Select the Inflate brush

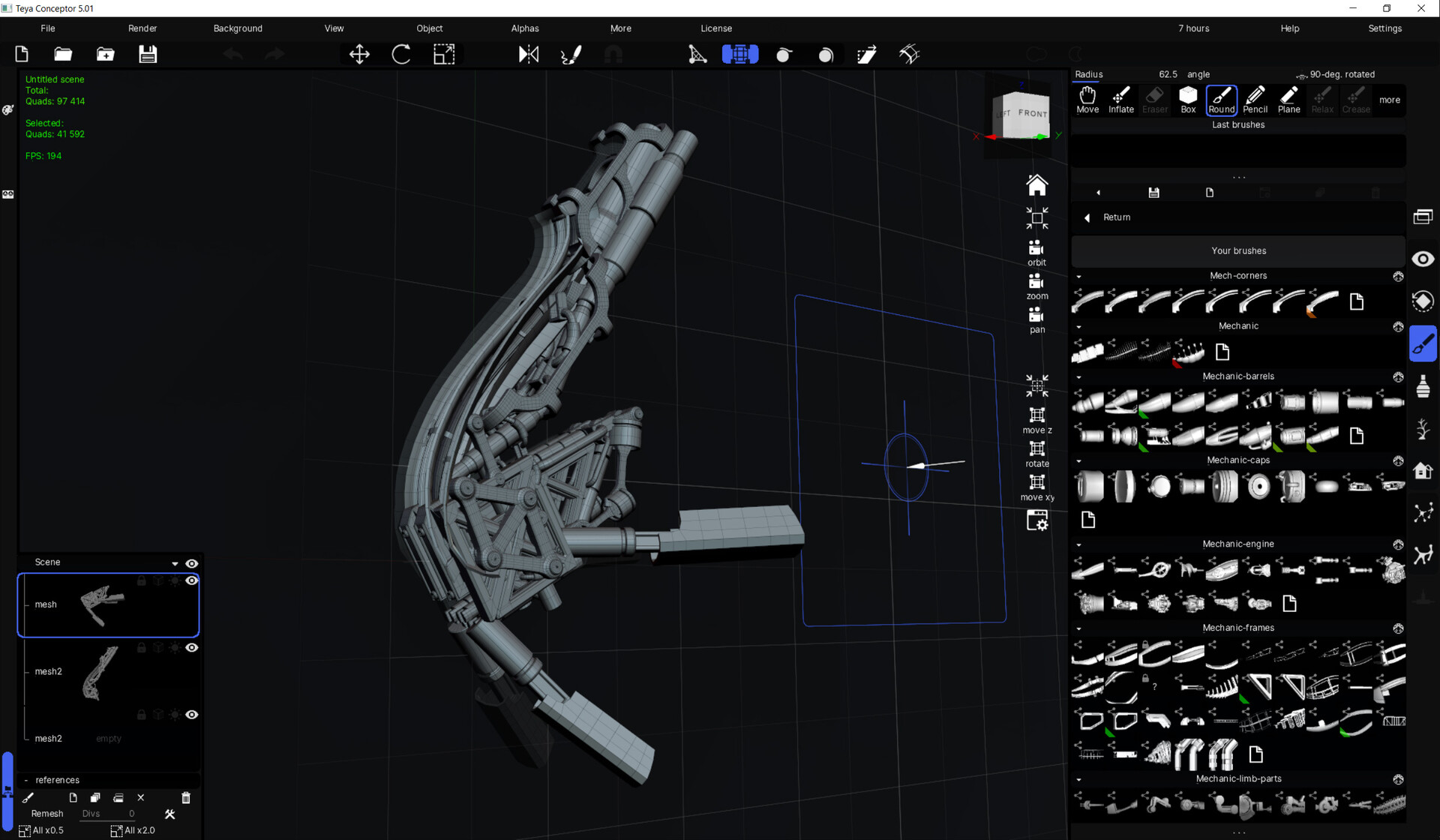tap(1120, 99)
